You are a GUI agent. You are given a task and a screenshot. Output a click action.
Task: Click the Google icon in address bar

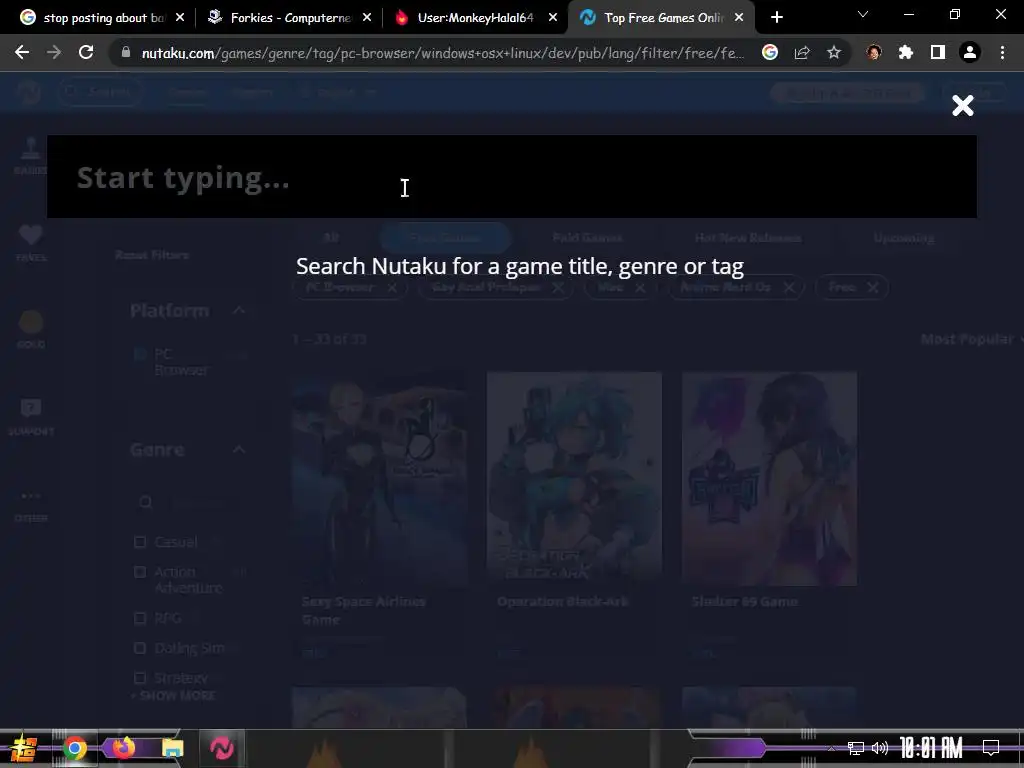pyautogui.click(x=770, y=52)
